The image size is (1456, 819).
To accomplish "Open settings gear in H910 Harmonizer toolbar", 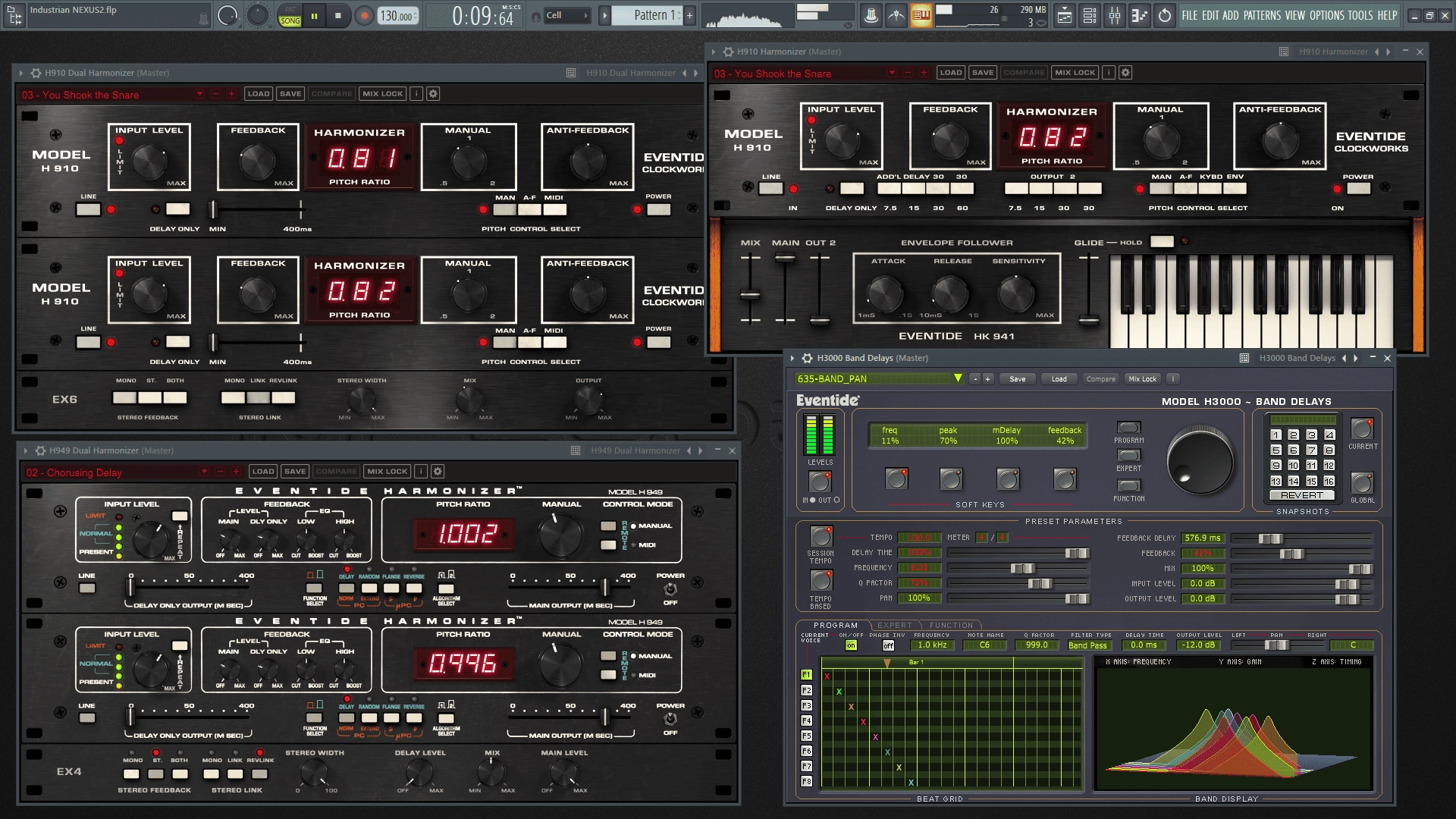I will 1125,73.
